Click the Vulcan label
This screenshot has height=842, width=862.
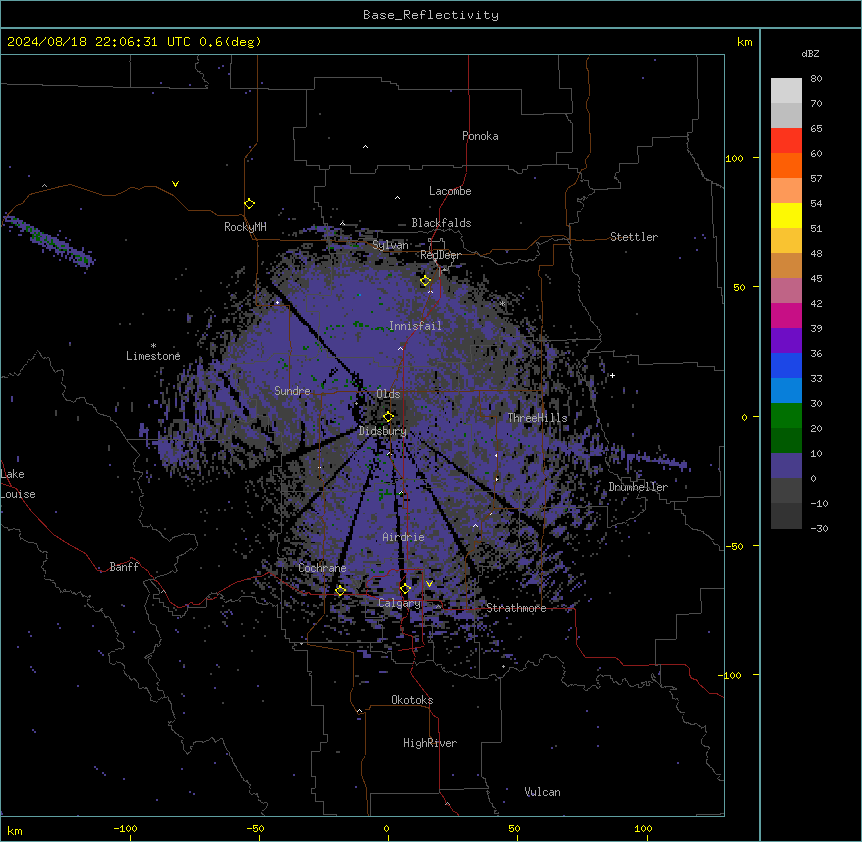click(543, 792)
